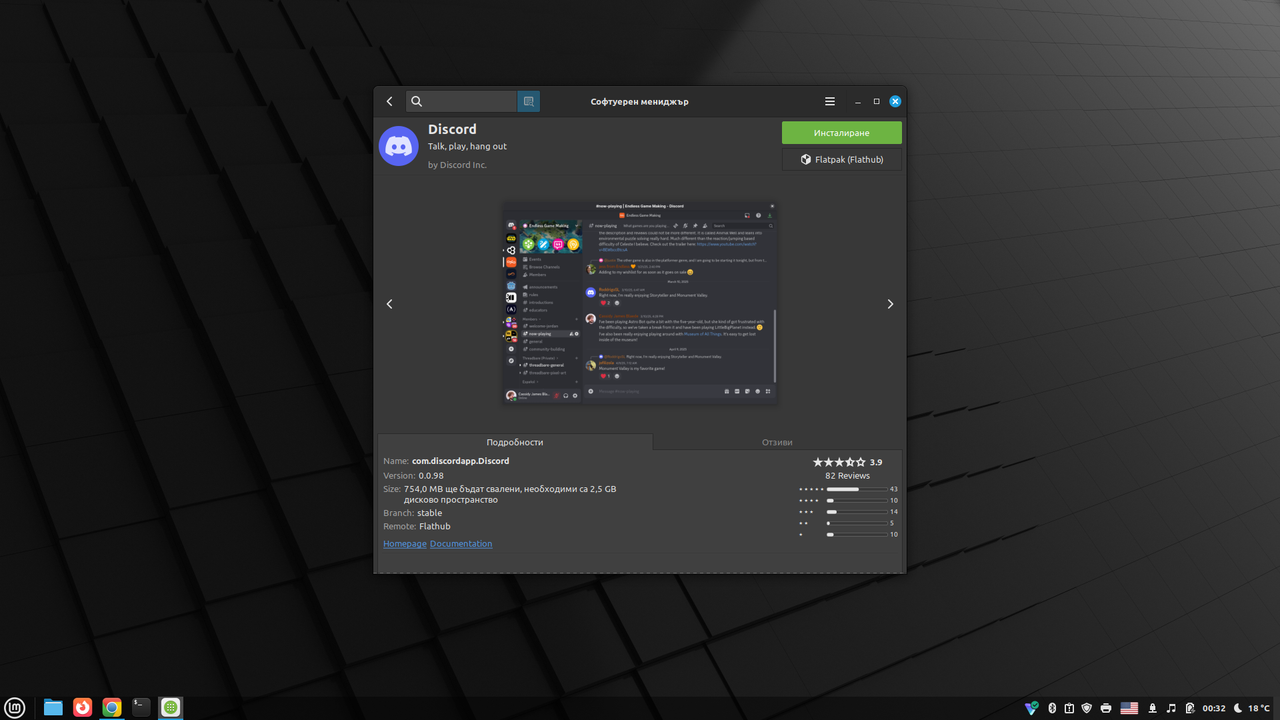Image resolution: width=1280 pixels, height=720 pixels.
Task: Toggle the search-in-description list icon
Action: tap(529, 101)
